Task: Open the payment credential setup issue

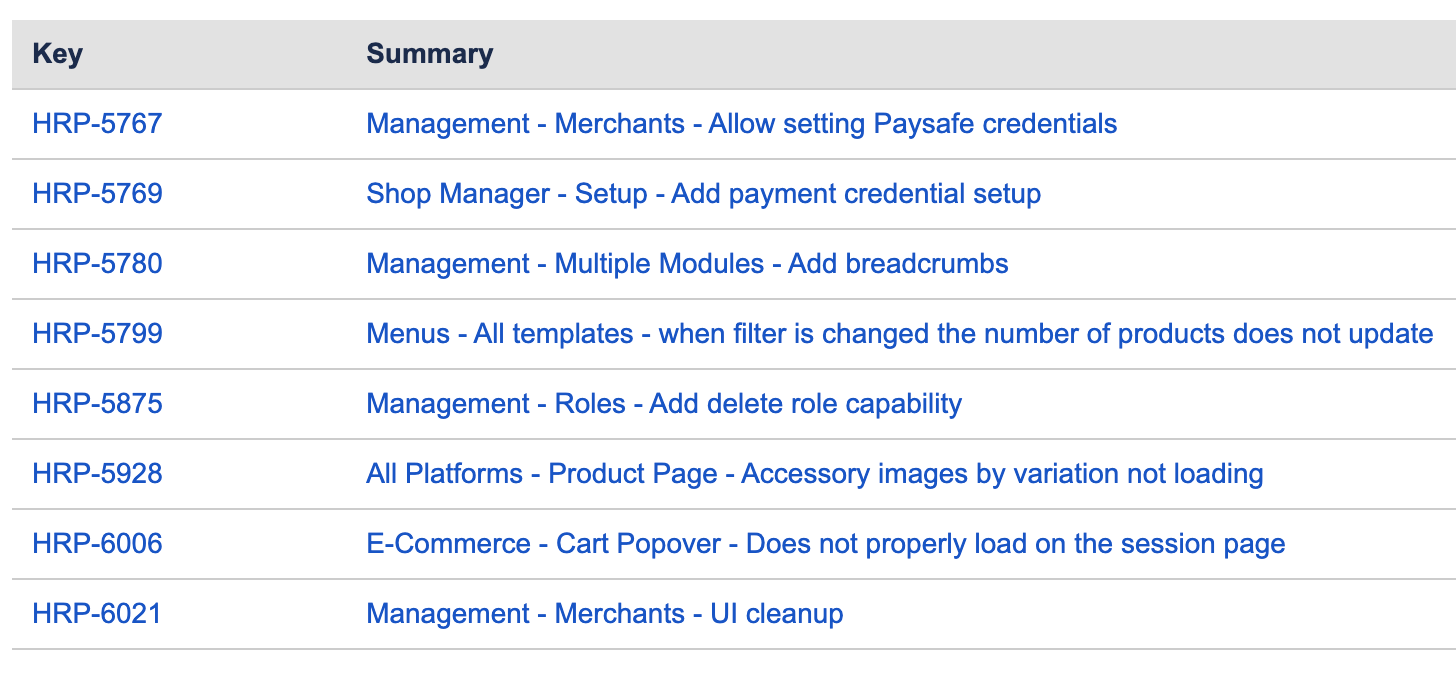Action: click(703, 194)
